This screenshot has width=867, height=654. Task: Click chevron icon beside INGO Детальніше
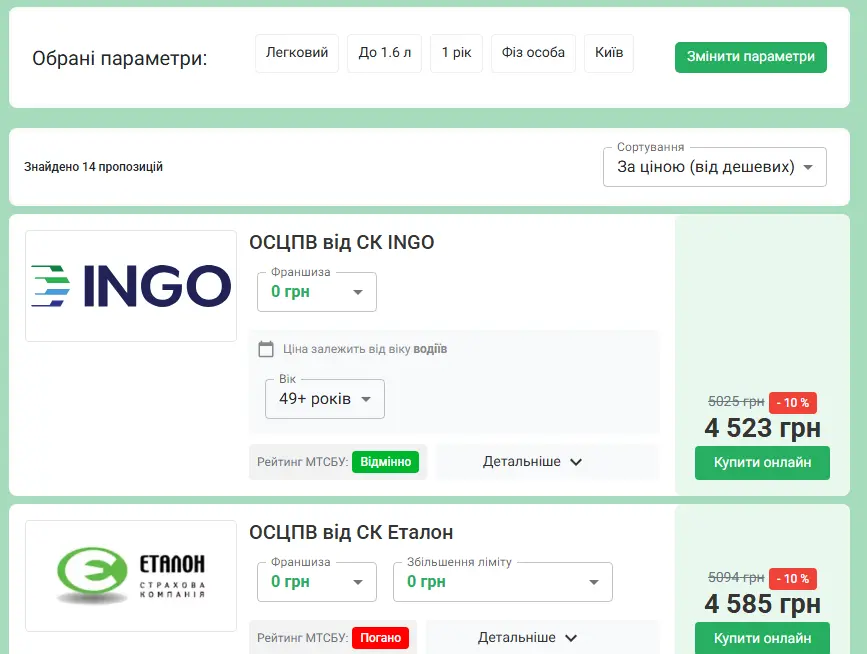click(576, 462)
